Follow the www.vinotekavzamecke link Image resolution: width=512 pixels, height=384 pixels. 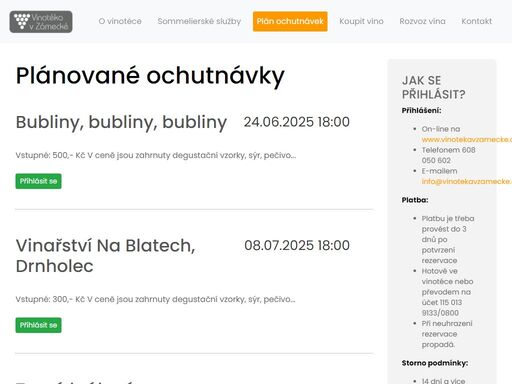(467, 139)
